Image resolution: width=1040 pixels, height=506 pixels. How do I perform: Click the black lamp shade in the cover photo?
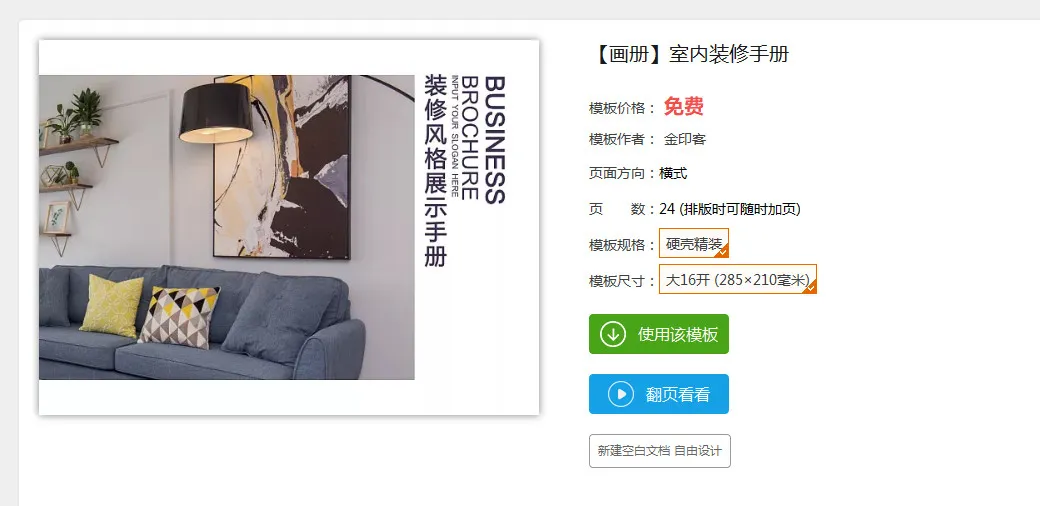pos(216,113)
